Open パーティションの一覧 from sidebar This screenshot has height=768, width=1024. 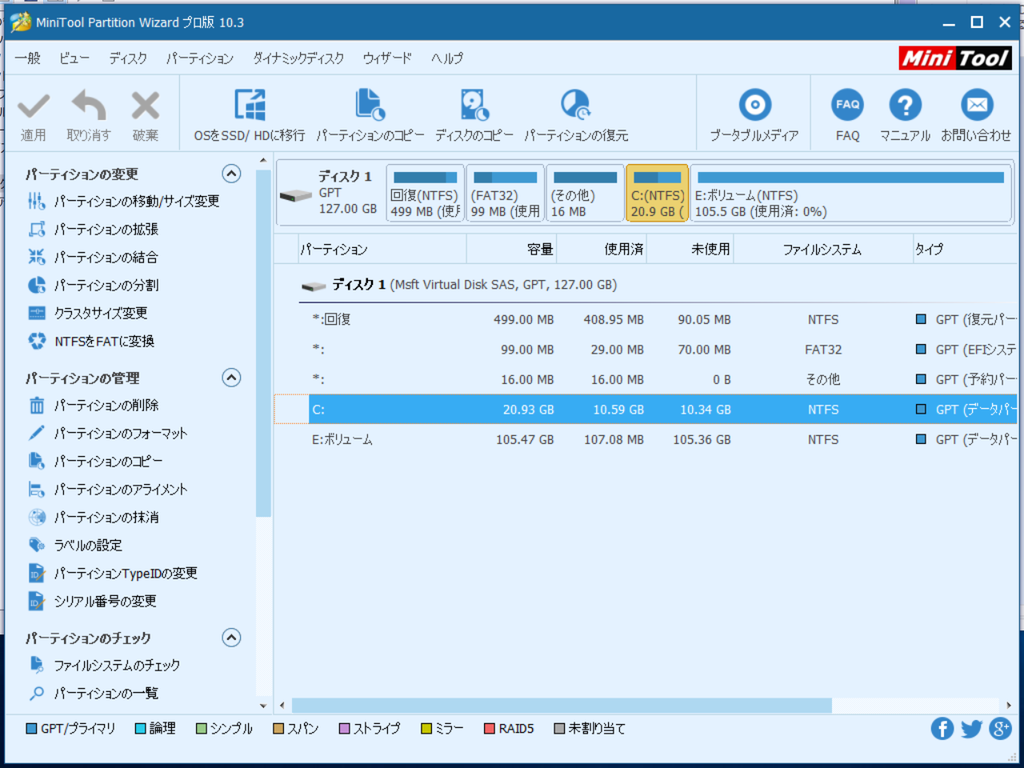click(x=93, y=694)
